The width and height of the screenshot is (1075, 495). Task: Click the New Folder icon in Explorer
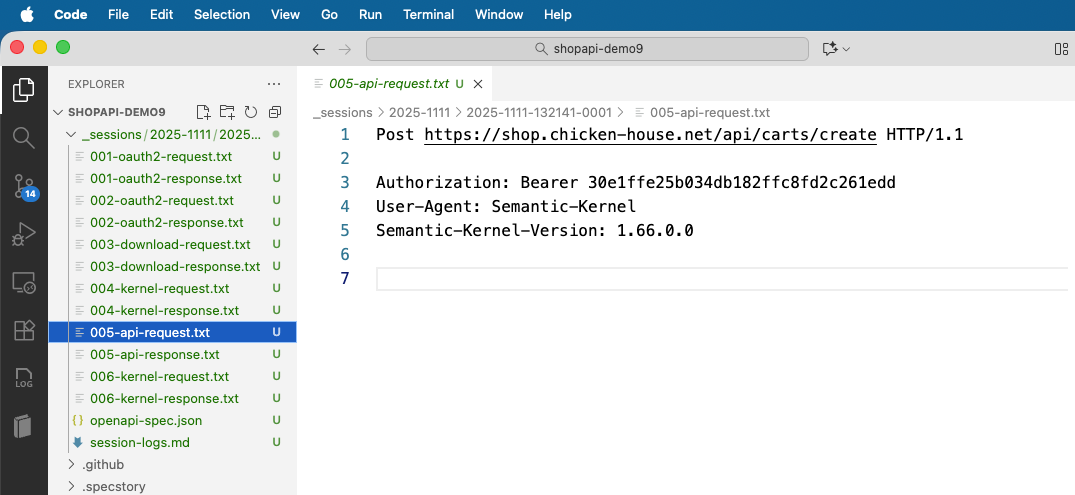point(227,112)
